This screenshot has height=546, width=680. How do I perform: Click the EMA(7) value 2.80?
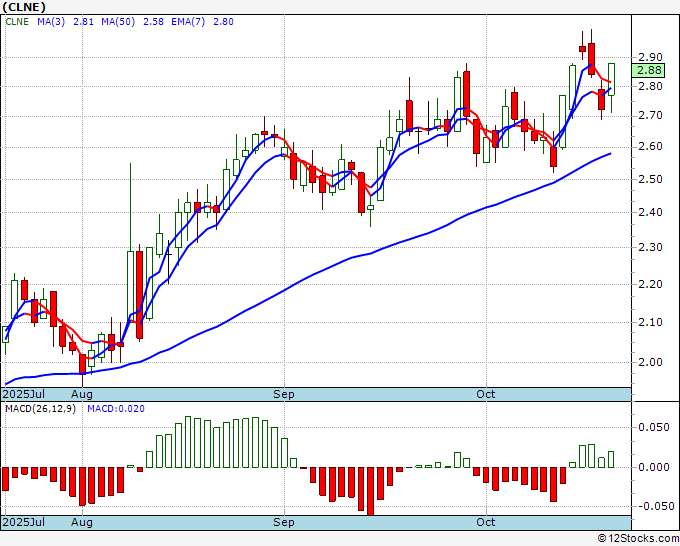(x=223, y=22)
